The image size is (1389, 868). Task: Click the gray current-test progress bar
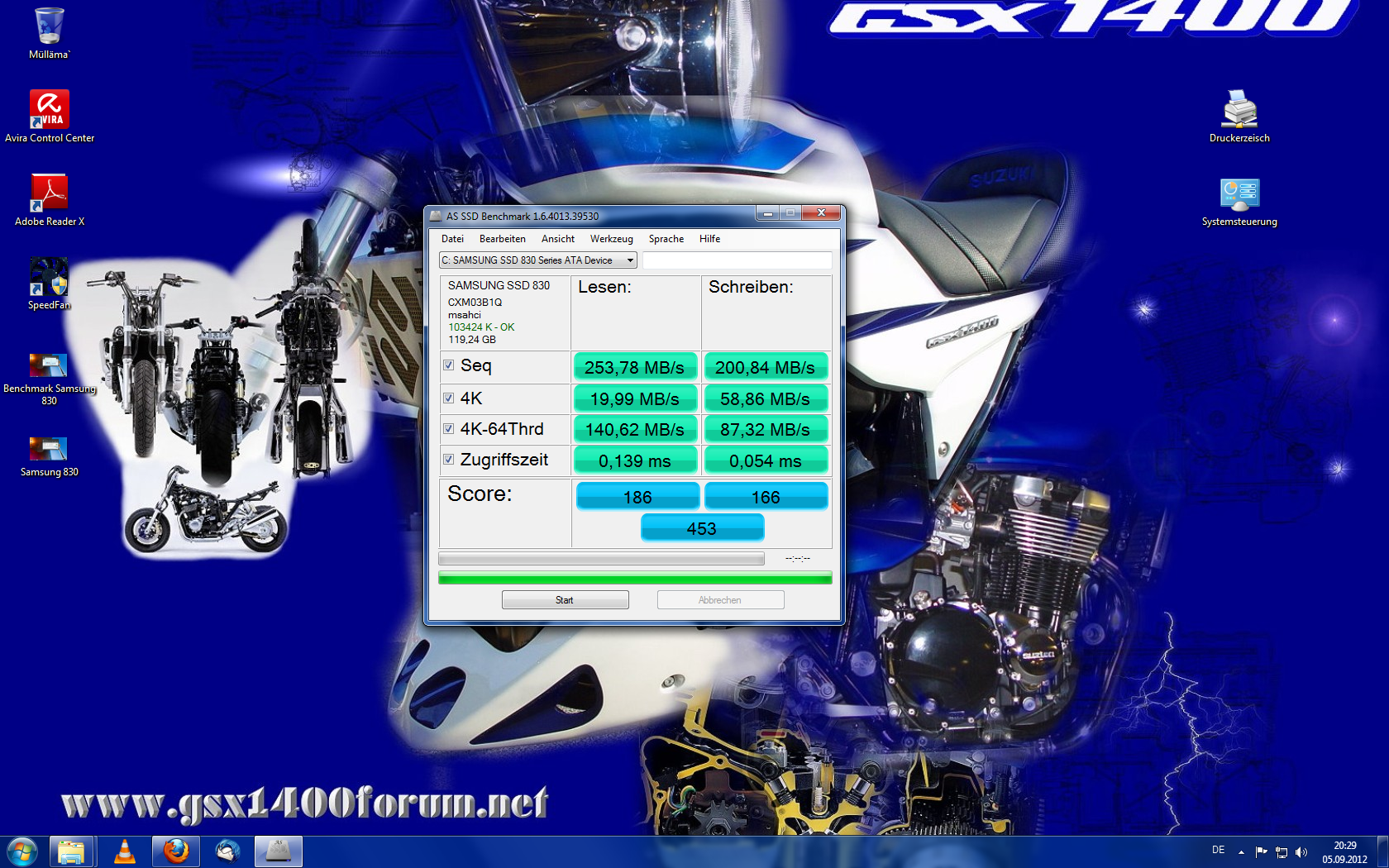(x=601, y=559)
